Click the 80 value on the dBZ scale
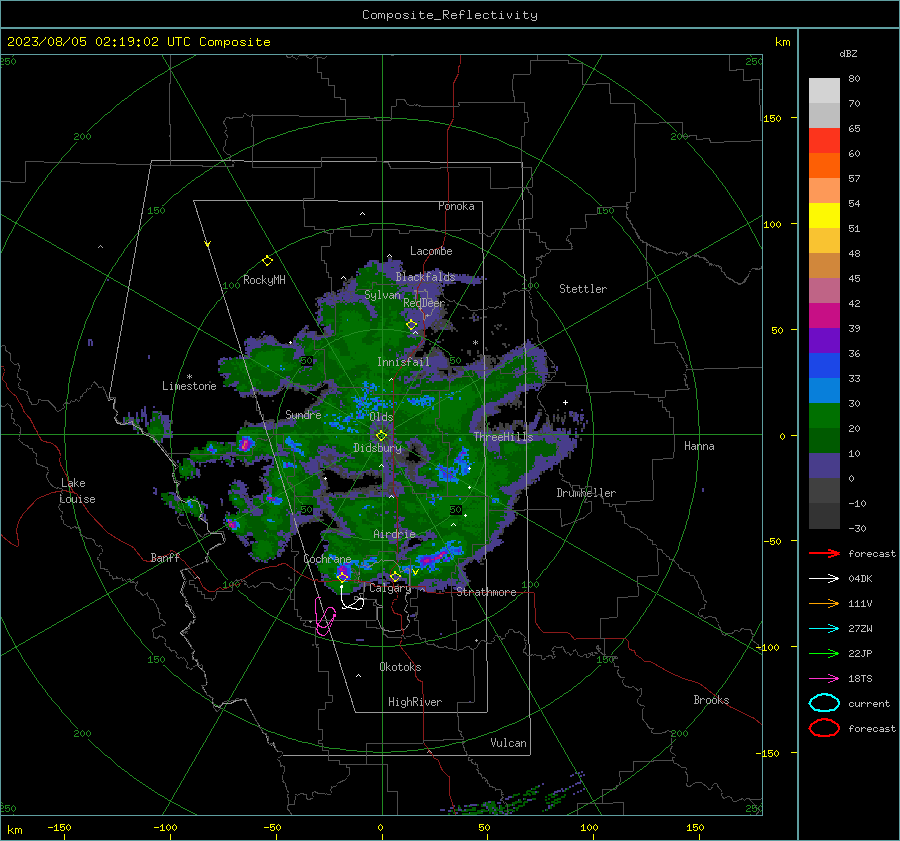900x841 pixels. pyautogui.click(x=854, y=79)
